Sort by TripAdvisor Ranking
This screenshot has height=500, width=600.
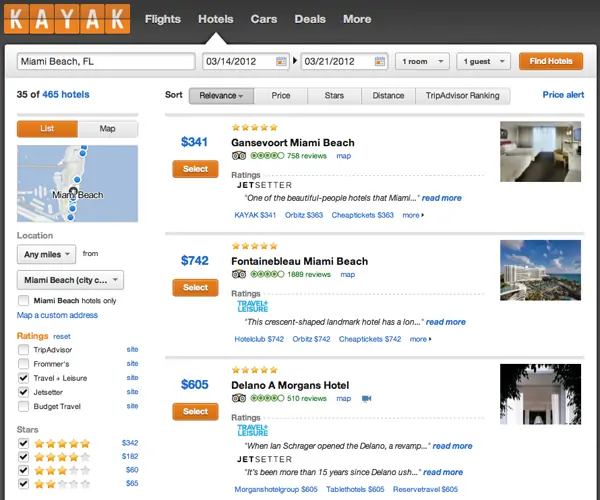coord(463,96)
